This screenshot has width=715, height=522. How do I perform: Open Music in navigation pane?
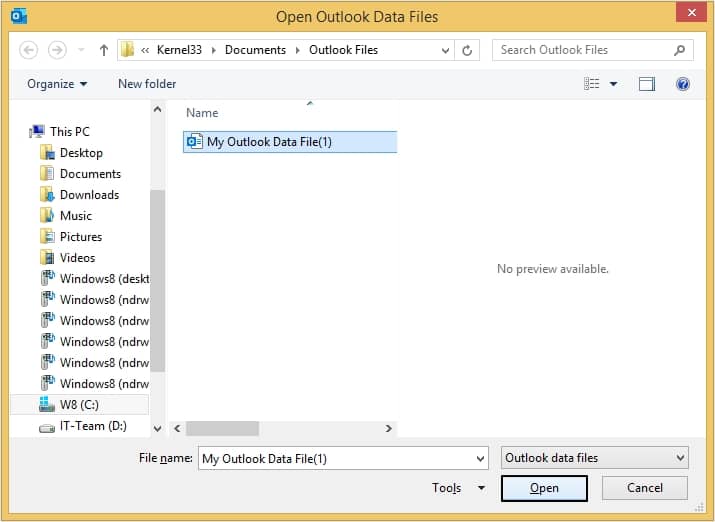(x=76, y=216)
